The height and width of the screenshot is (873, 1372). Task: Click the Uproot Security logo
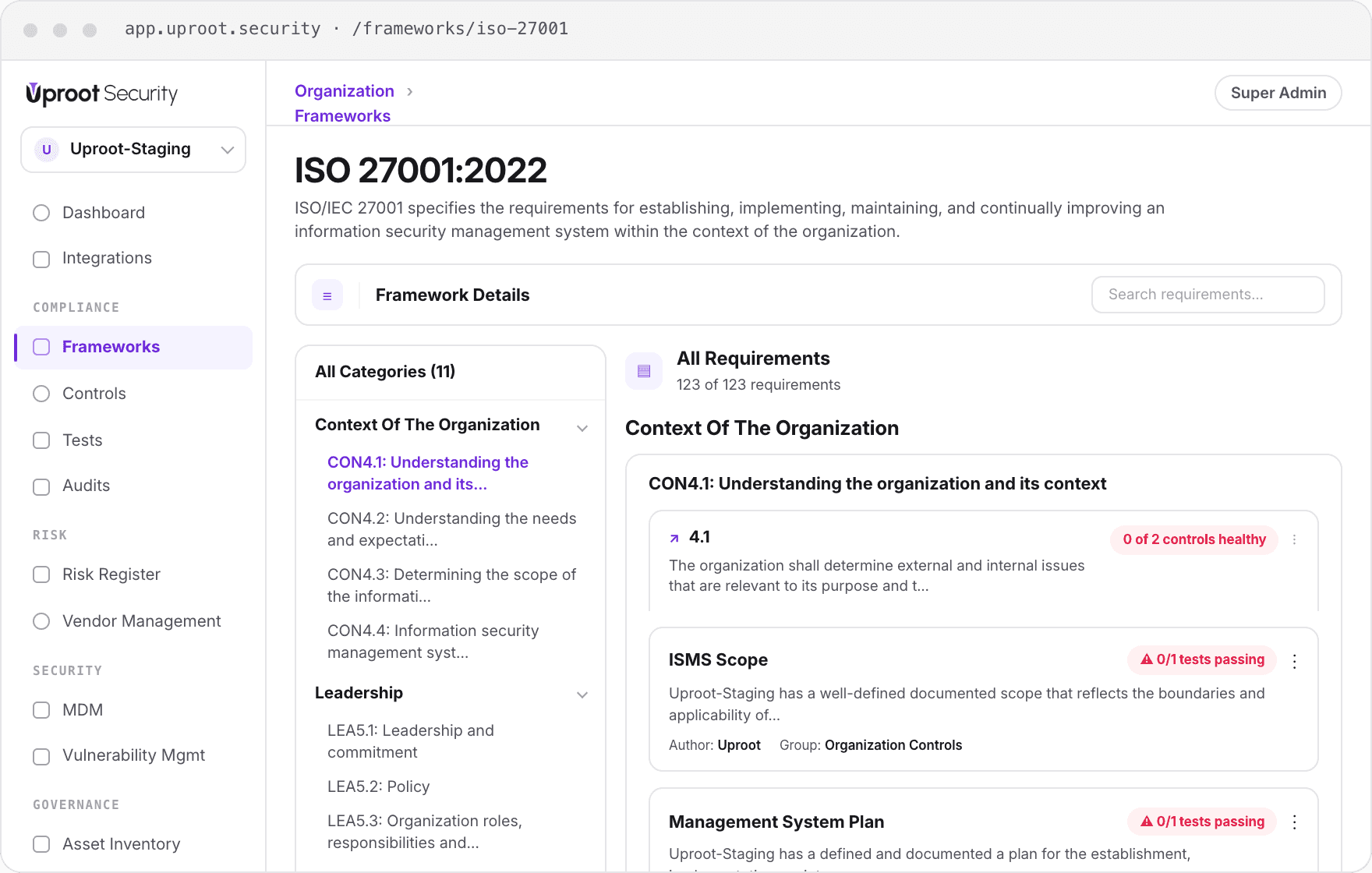tap(102, 94)
